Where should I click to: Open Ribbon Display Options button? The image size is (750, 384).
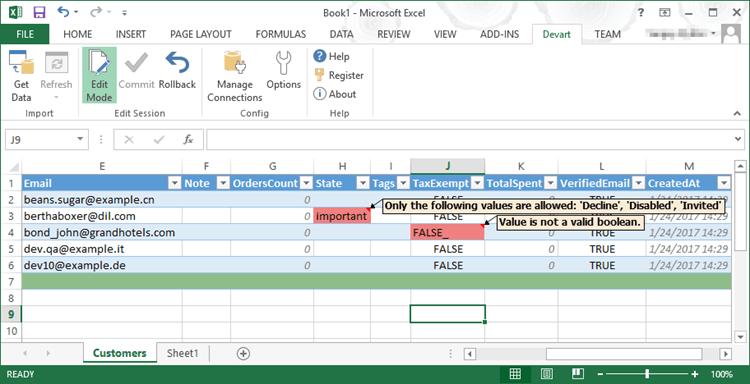click(664, 12)
